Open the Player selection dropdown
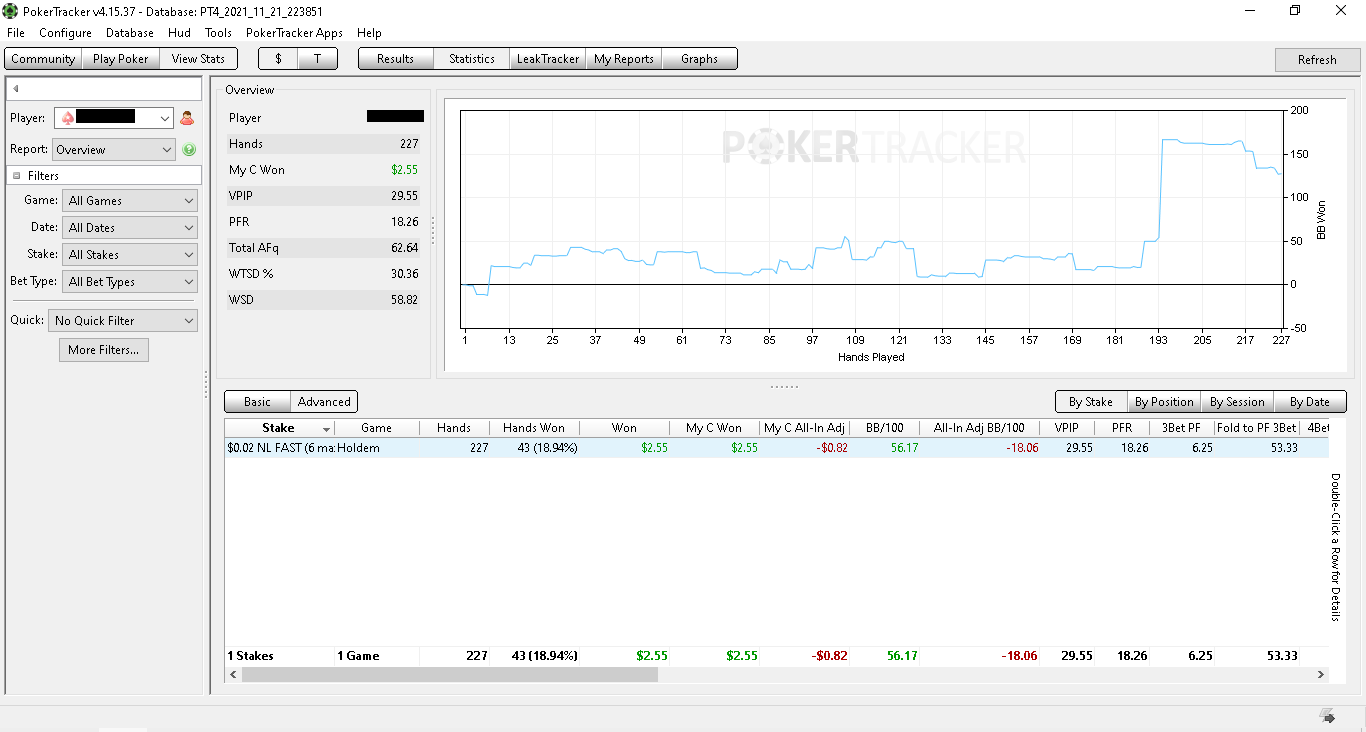This screenshot has height=732, width=1366. tap(114, 118)
